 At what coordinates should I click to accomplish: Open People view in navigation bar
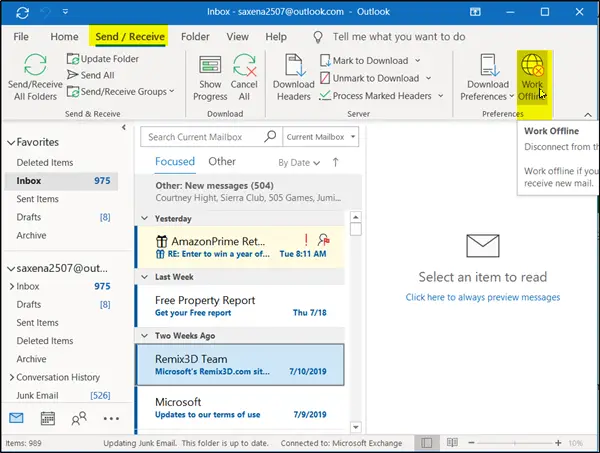point(79,418)
